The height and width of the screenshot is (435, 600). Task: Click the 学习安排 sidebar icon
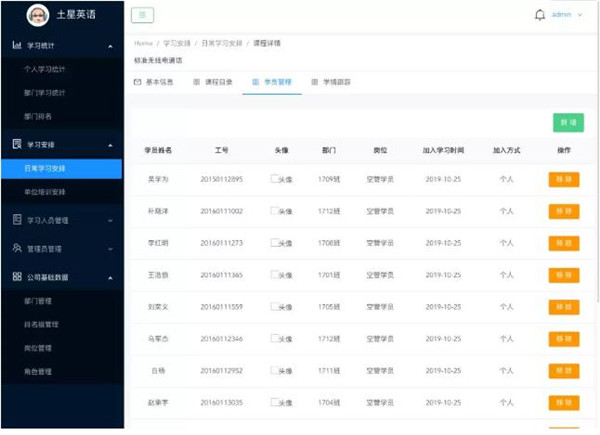(x=17, y=144)
